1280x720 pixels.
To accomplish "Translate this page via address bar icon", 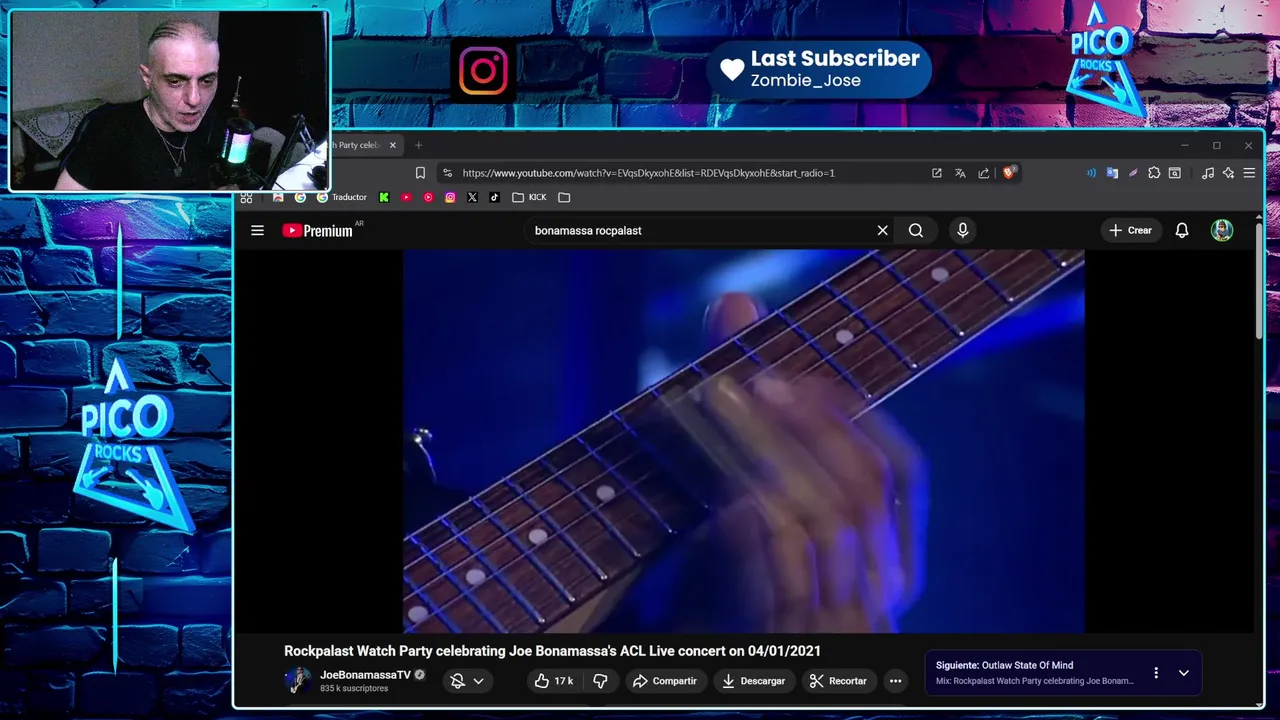I will click(960, 173).
